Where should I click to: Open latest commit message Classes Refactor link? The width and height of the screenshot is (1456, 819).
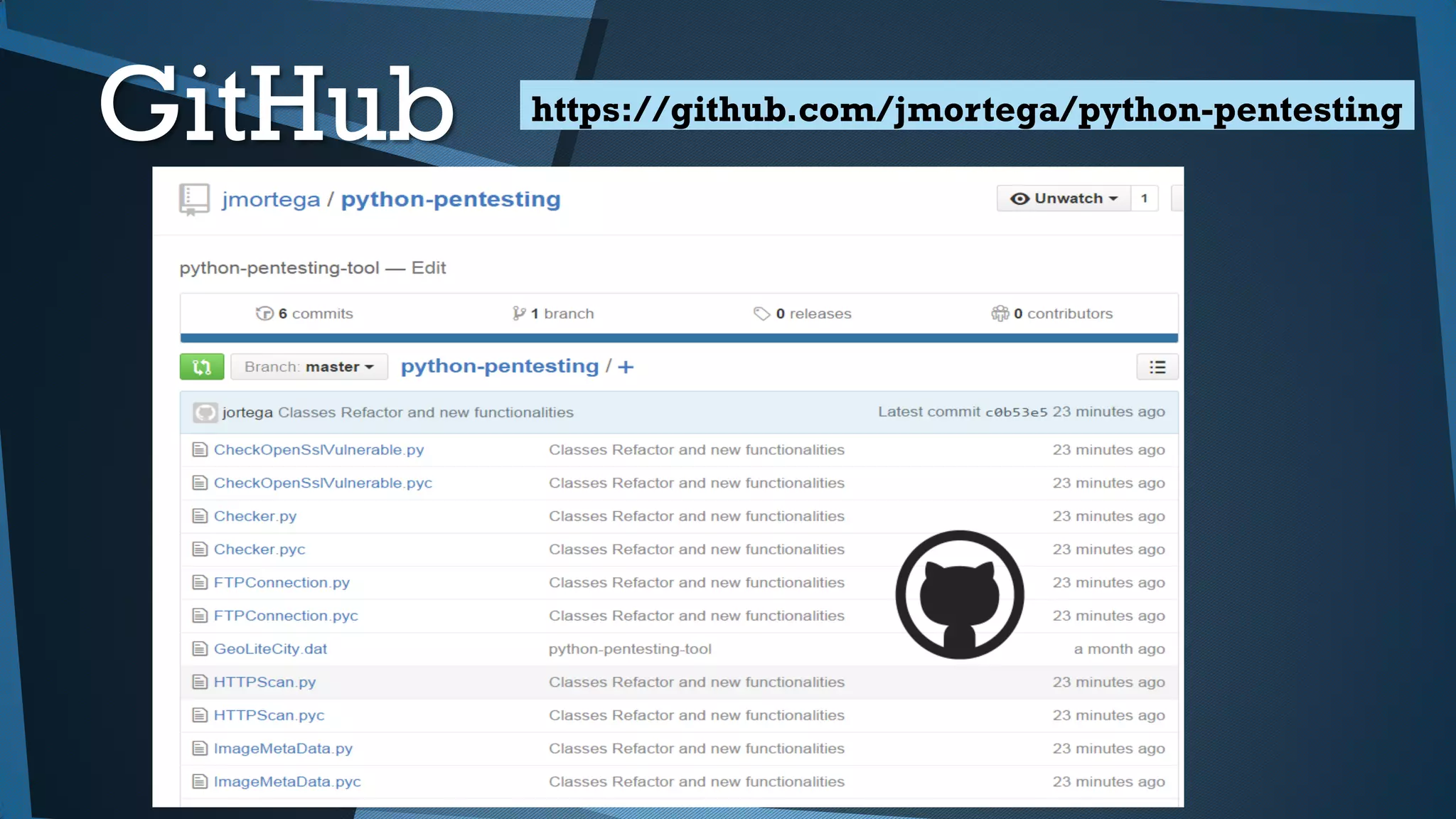tap(426, 412)
